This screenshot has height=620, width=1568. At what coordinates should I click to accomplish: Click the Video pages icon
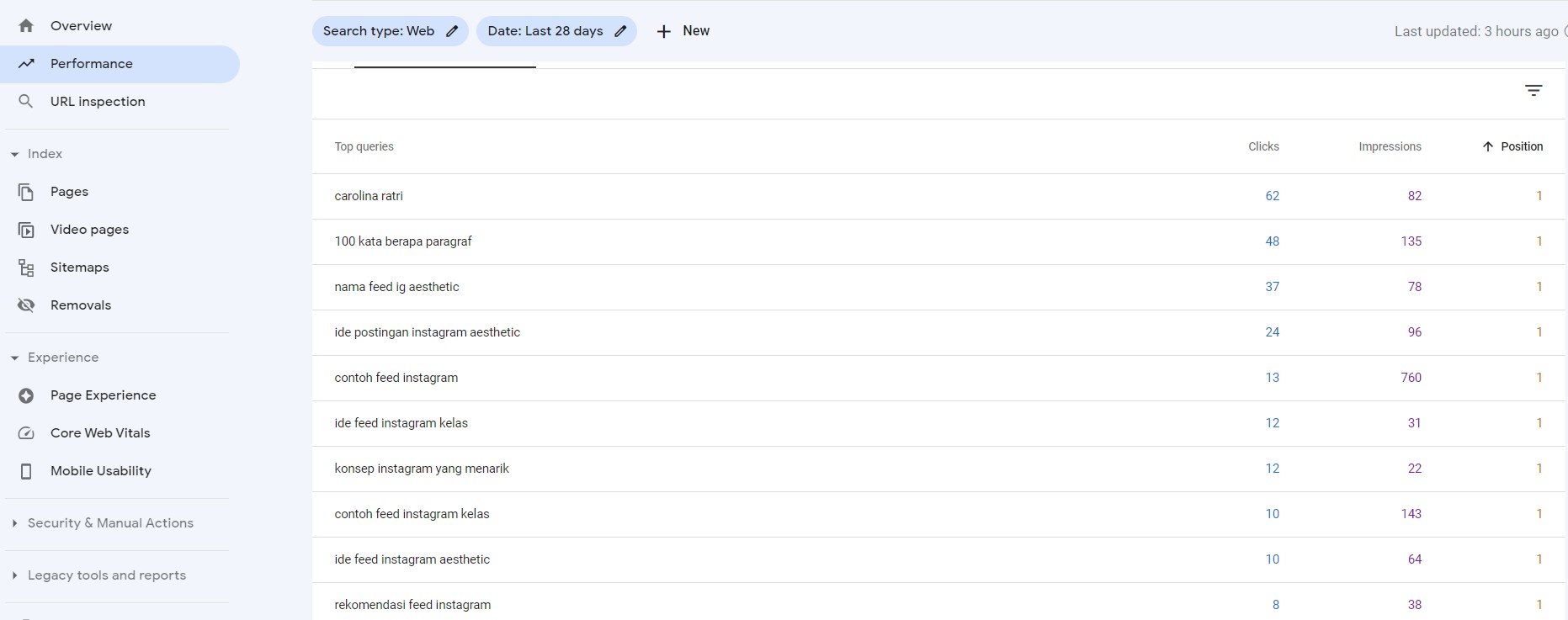tap(26, 230)
